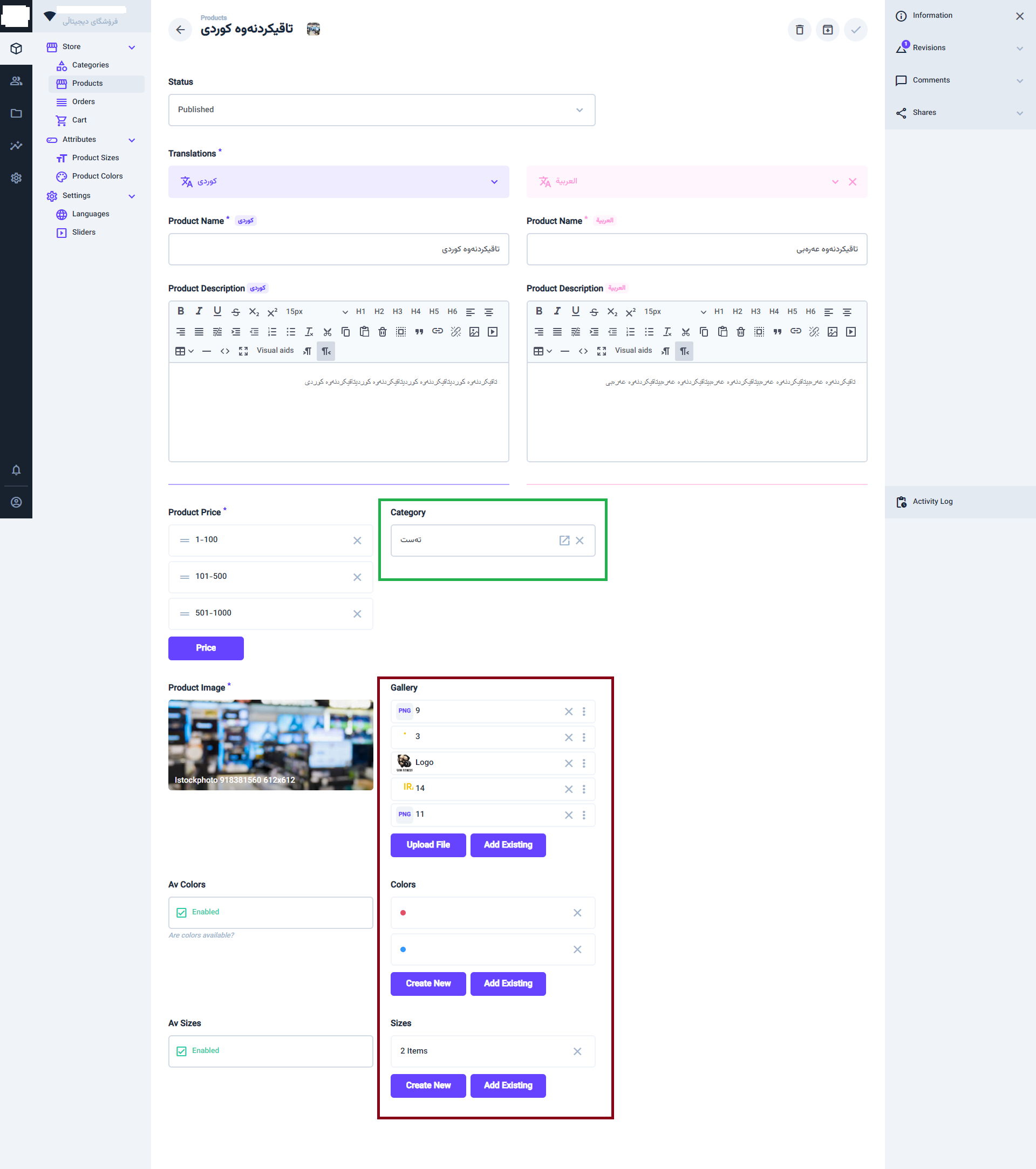Open Orders in the Store menu

coord(83,102)
